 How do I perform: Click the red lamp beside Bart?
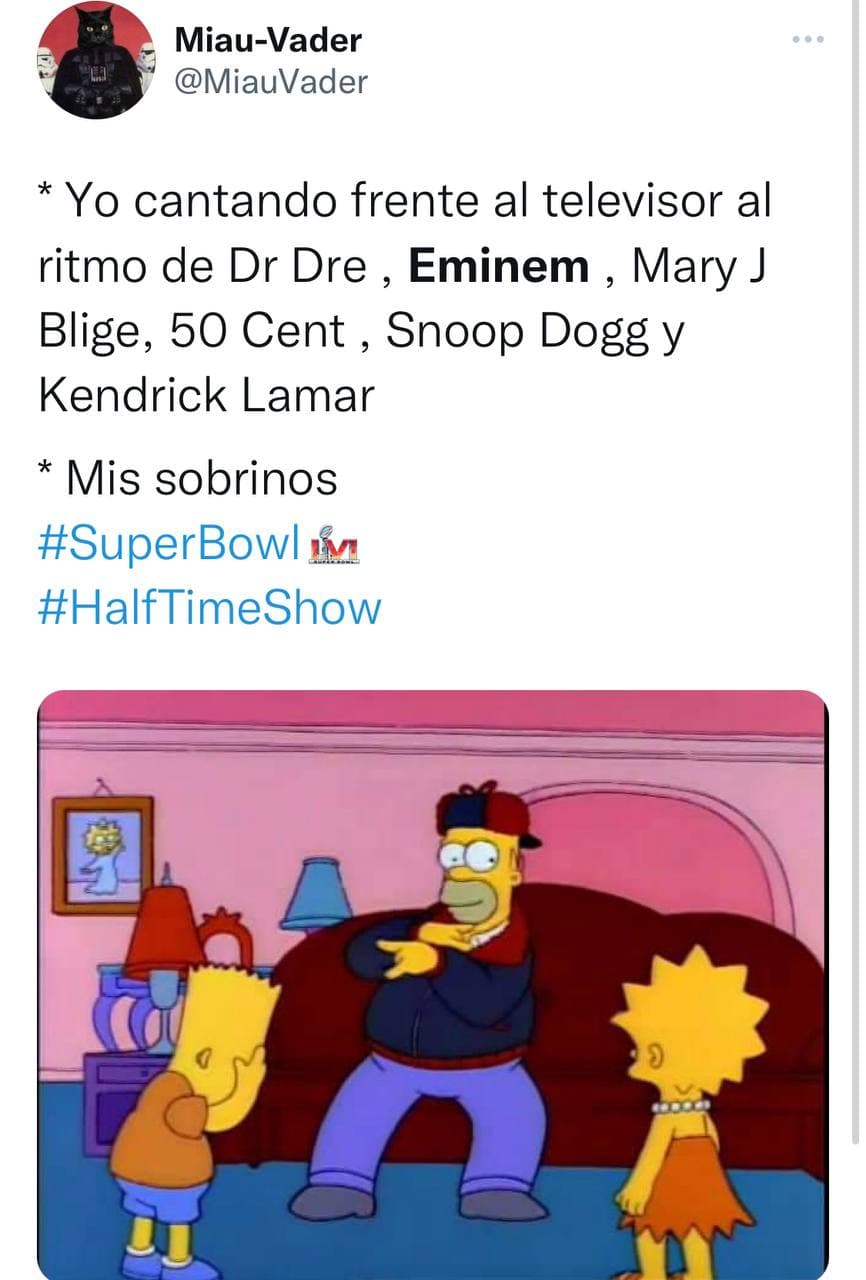tap(163, 960)
